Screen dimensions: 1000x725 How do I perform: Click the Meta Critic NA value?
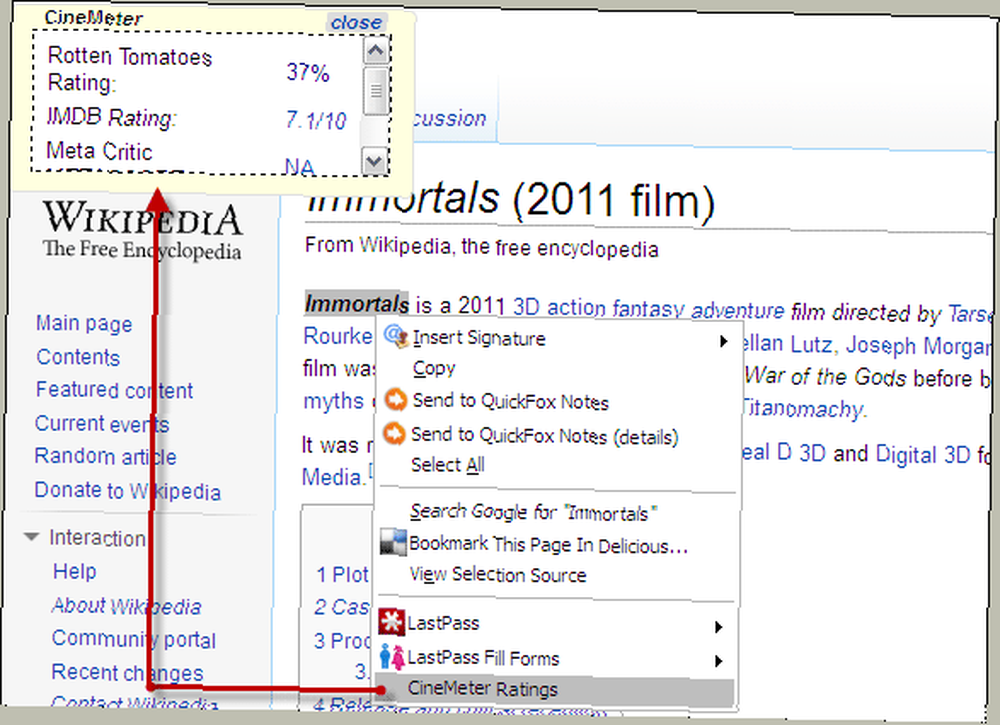pos(299,166)
